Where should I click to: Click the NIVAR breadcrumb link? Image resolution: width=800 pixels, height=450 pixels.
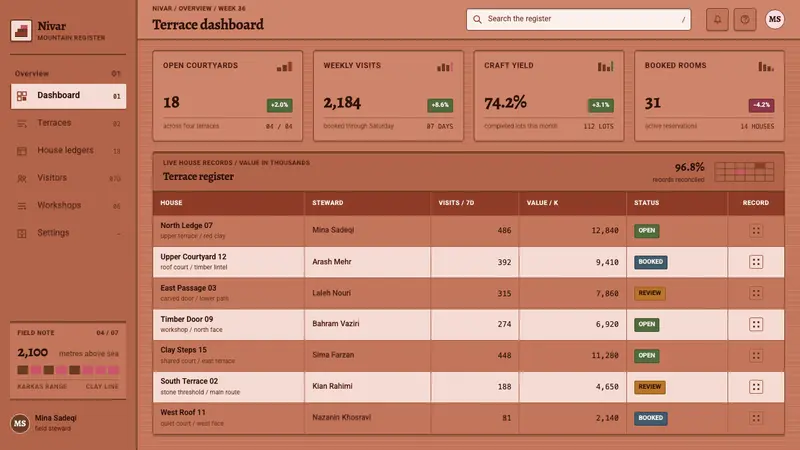point(162,8)
